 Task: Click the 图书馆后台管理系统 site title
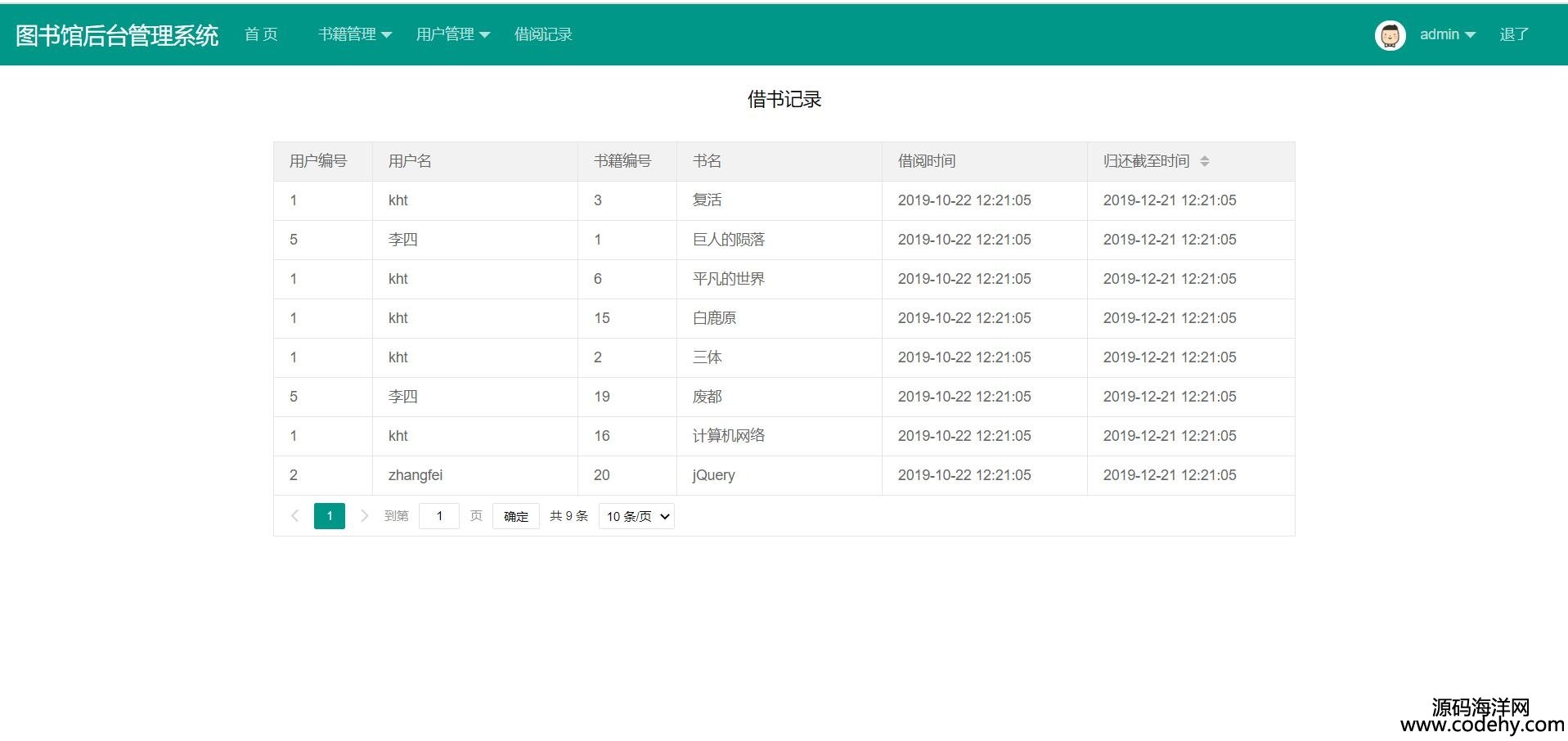click(x=117, y=35)
